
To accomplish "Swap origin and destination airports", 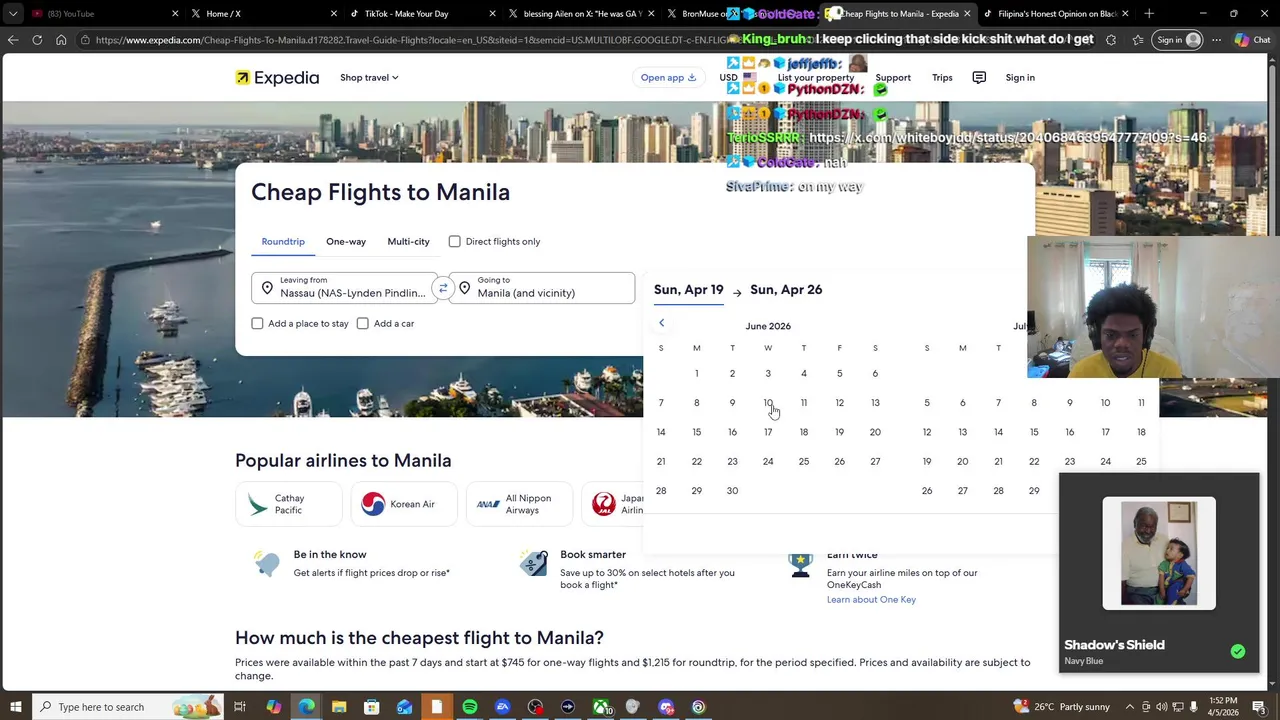I will (443, 289).
